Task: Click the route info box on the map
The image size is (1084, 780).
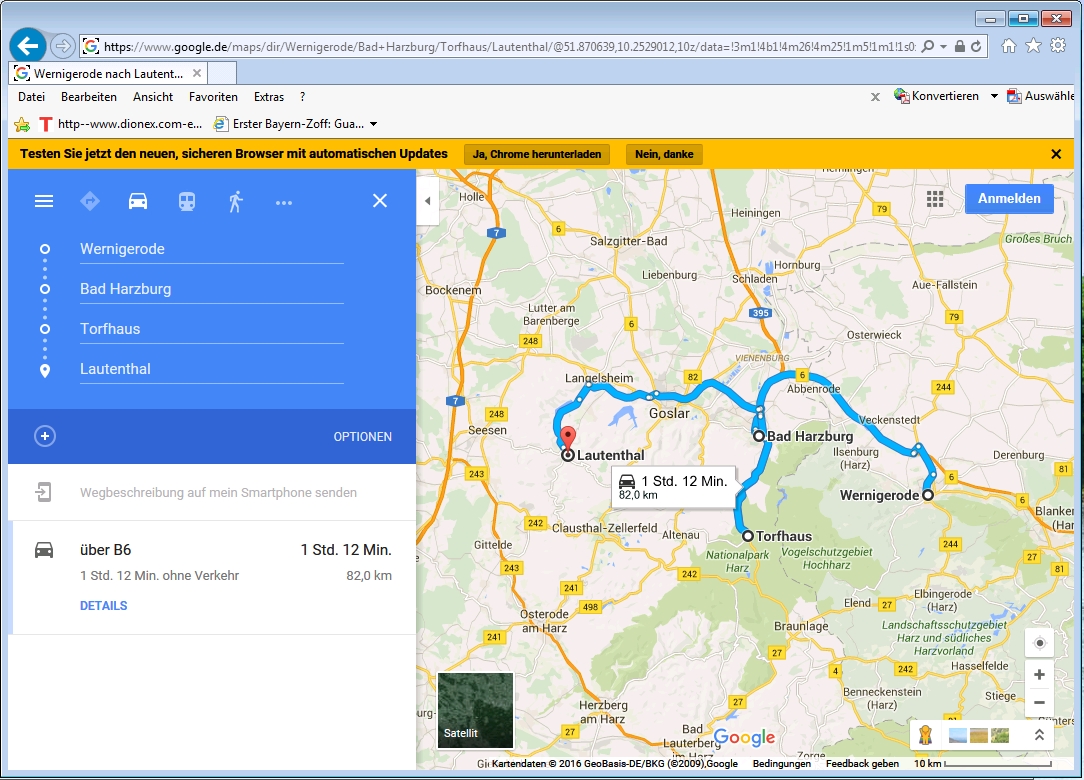Action: tap(674, 488)
